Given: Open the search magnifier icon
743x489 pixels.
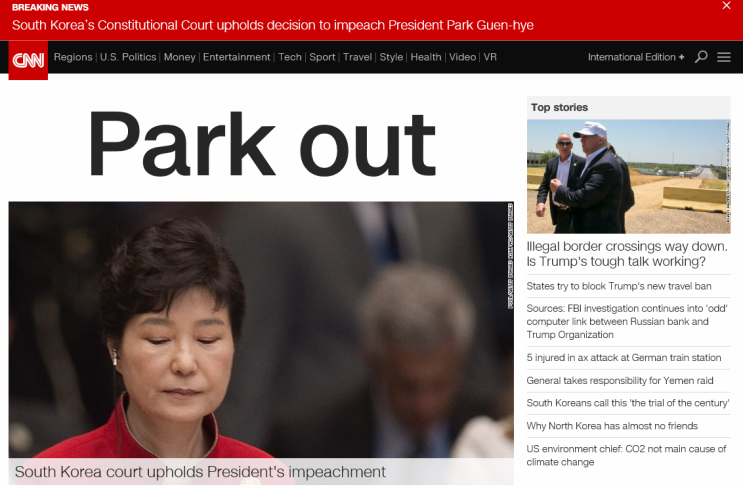Looking at the screenshot, I should [701, 57].
